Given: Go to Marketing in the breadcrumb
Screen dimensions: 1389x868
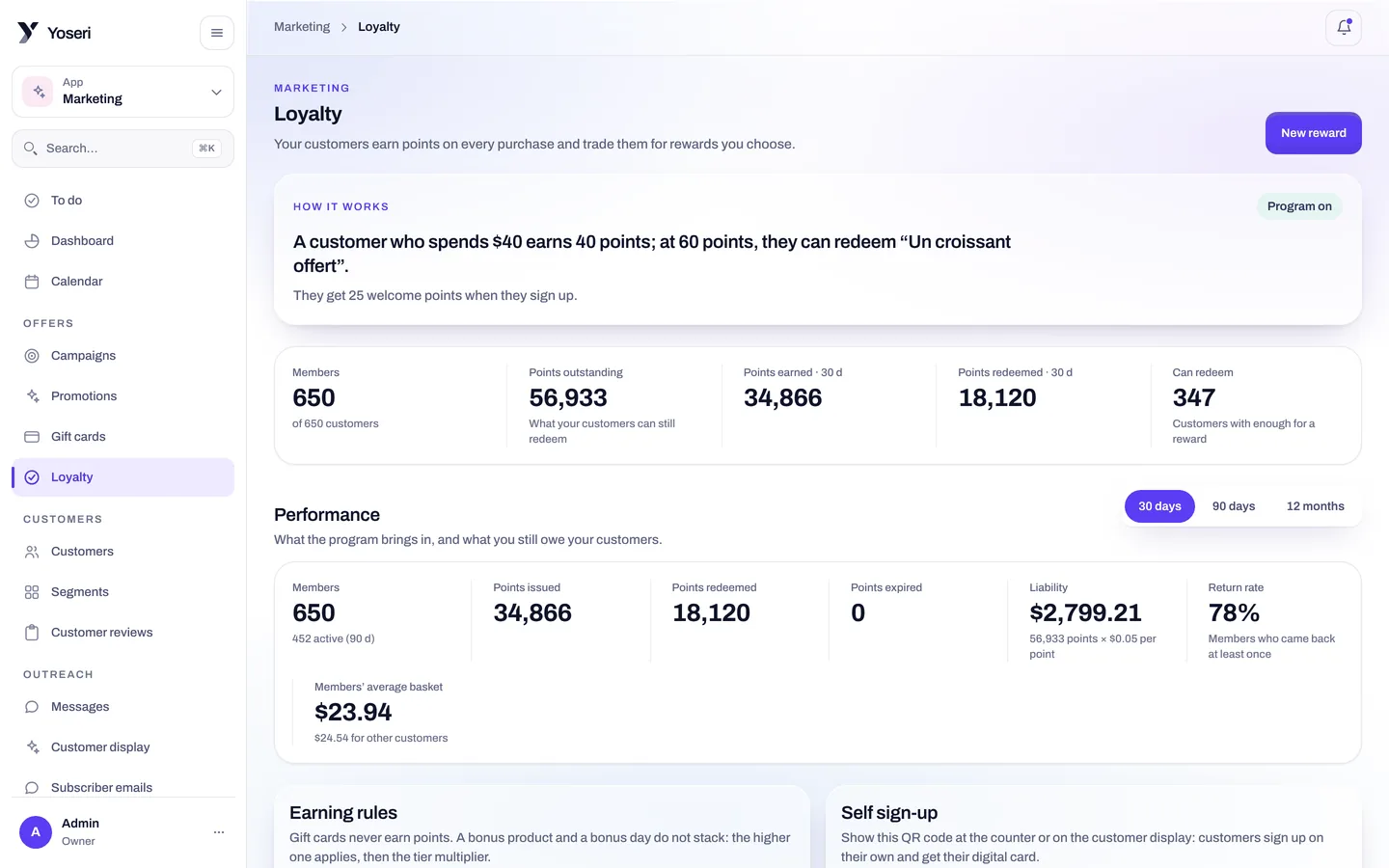Looking at the screenshot, I should (x=302, y=27).
